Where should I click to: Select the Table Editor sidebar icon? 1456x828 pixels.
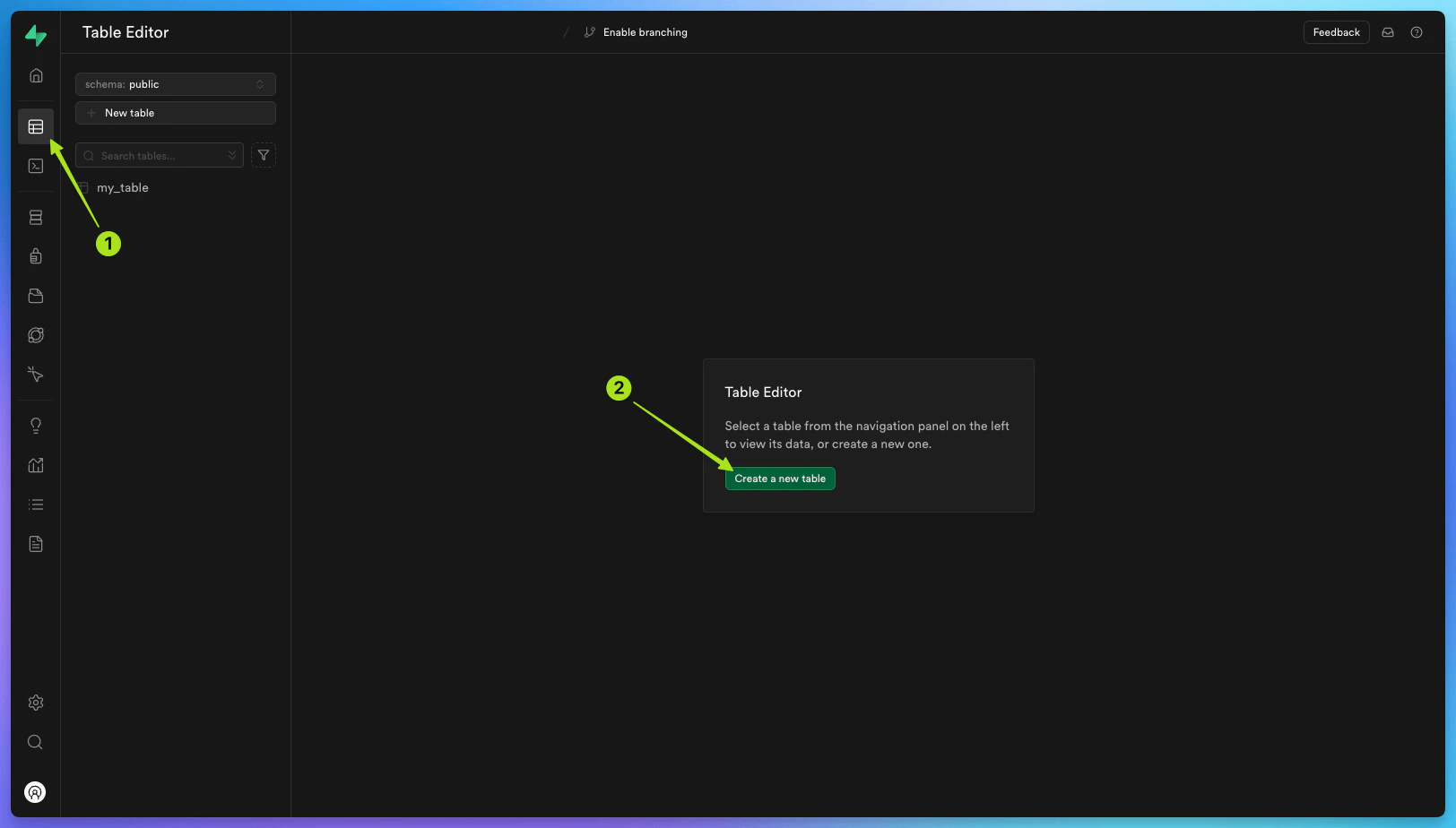tap(36, 126)
